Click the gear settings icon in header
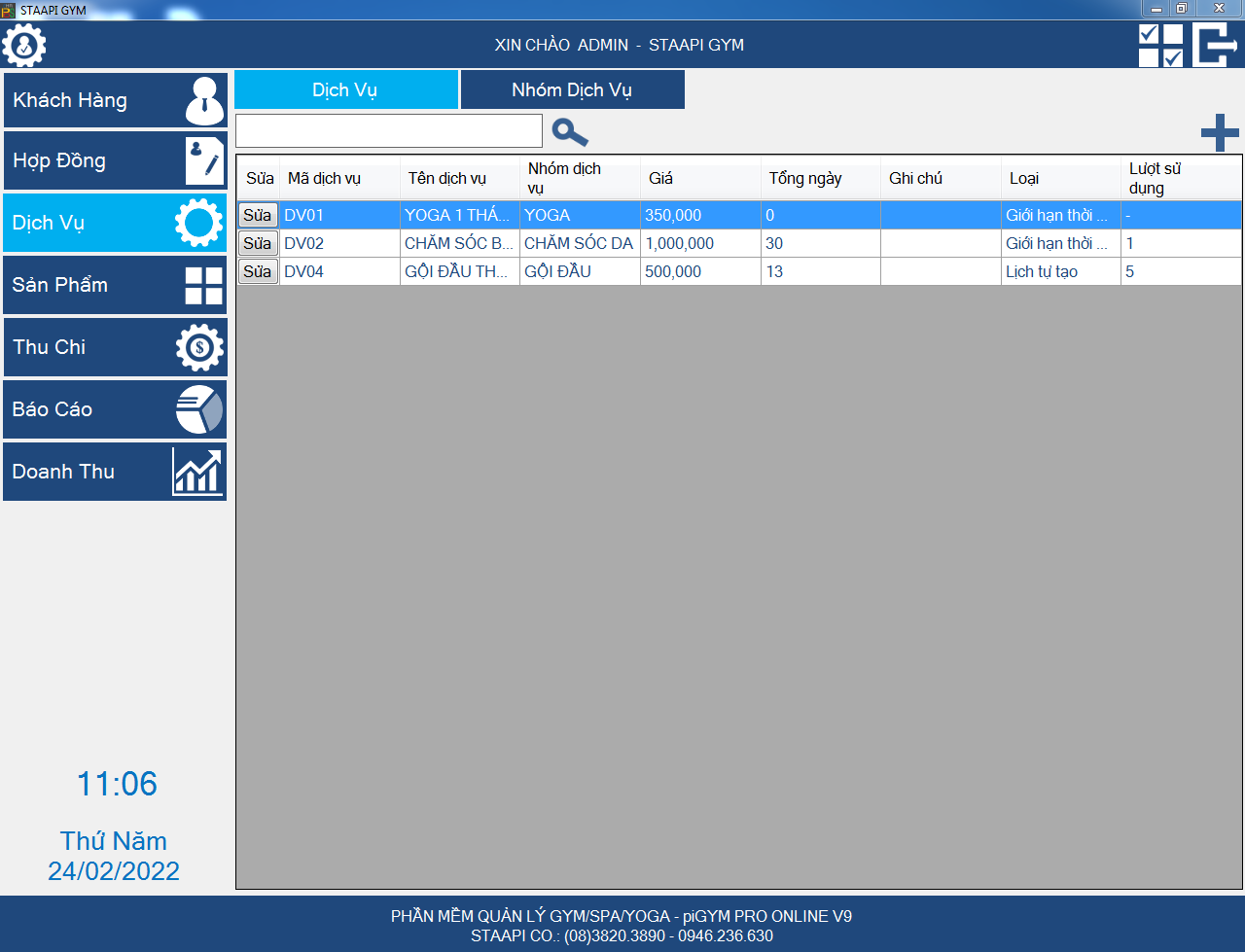1245x952 pixels. (x=24, y=45)
